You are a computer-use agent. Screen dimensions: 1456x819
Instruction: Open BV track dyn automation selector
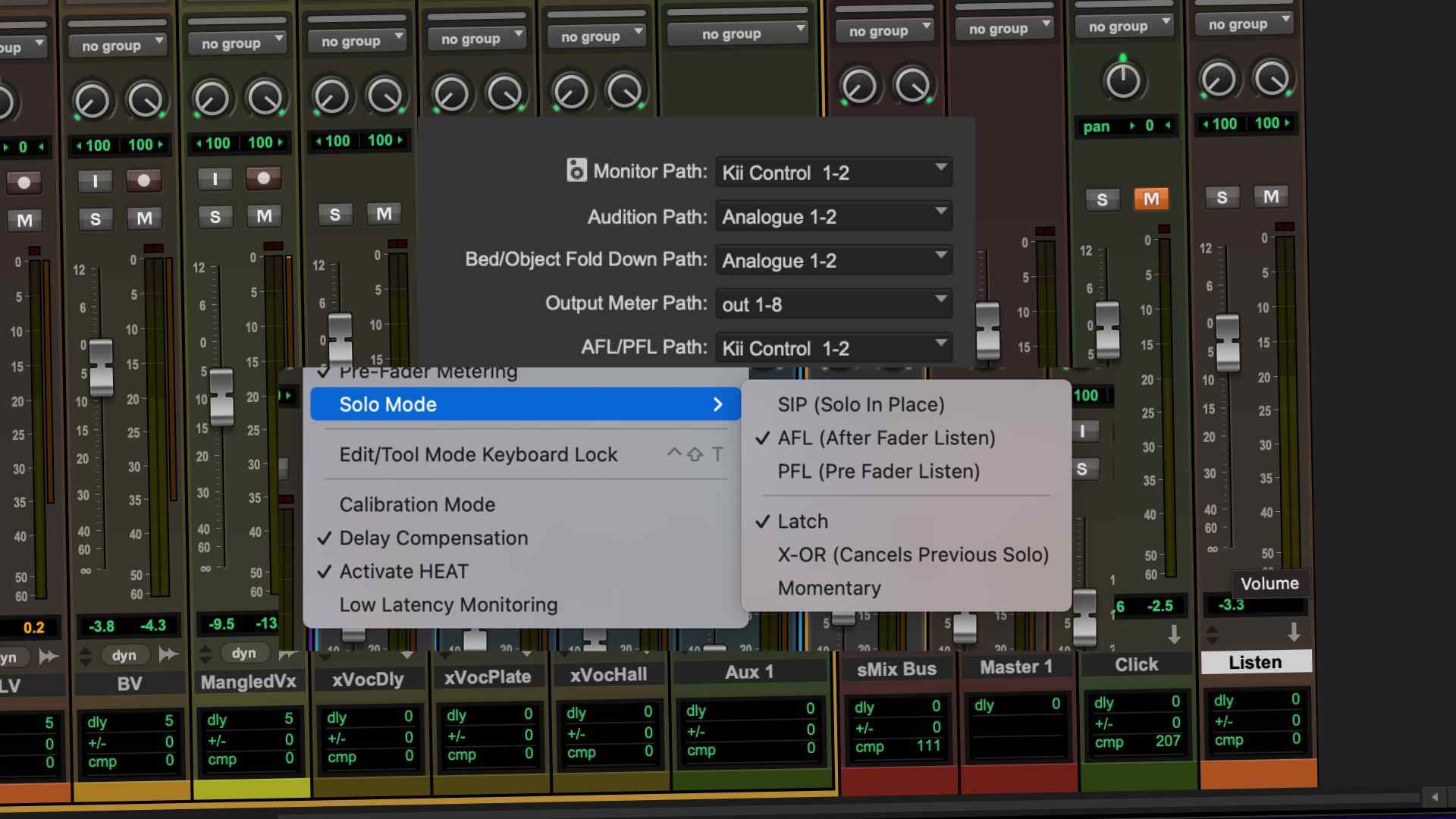pyautogui.click(x=124, y=655)
